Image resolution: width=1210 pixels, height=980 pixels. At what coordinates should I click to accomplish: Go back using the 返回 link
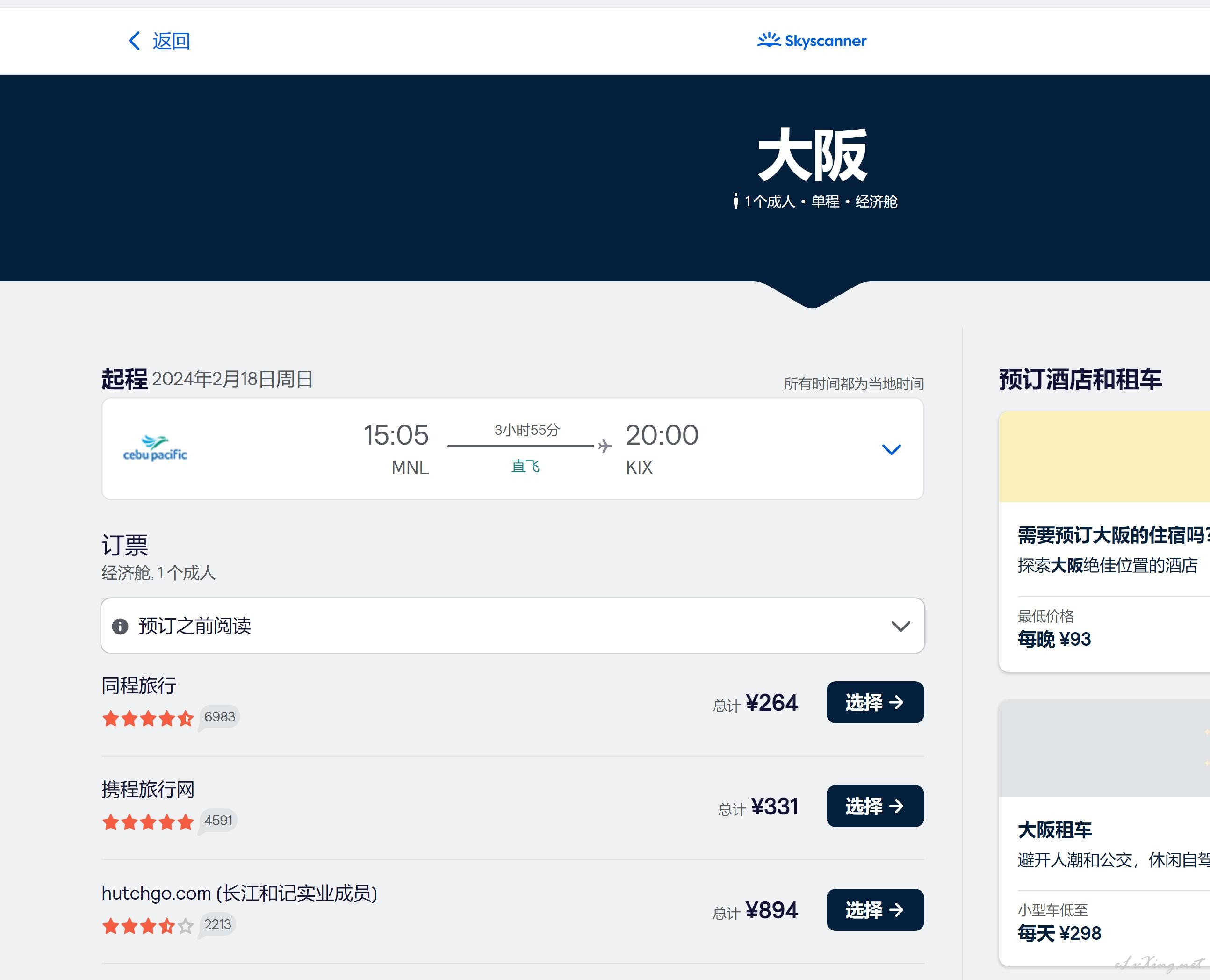point(159,41)
